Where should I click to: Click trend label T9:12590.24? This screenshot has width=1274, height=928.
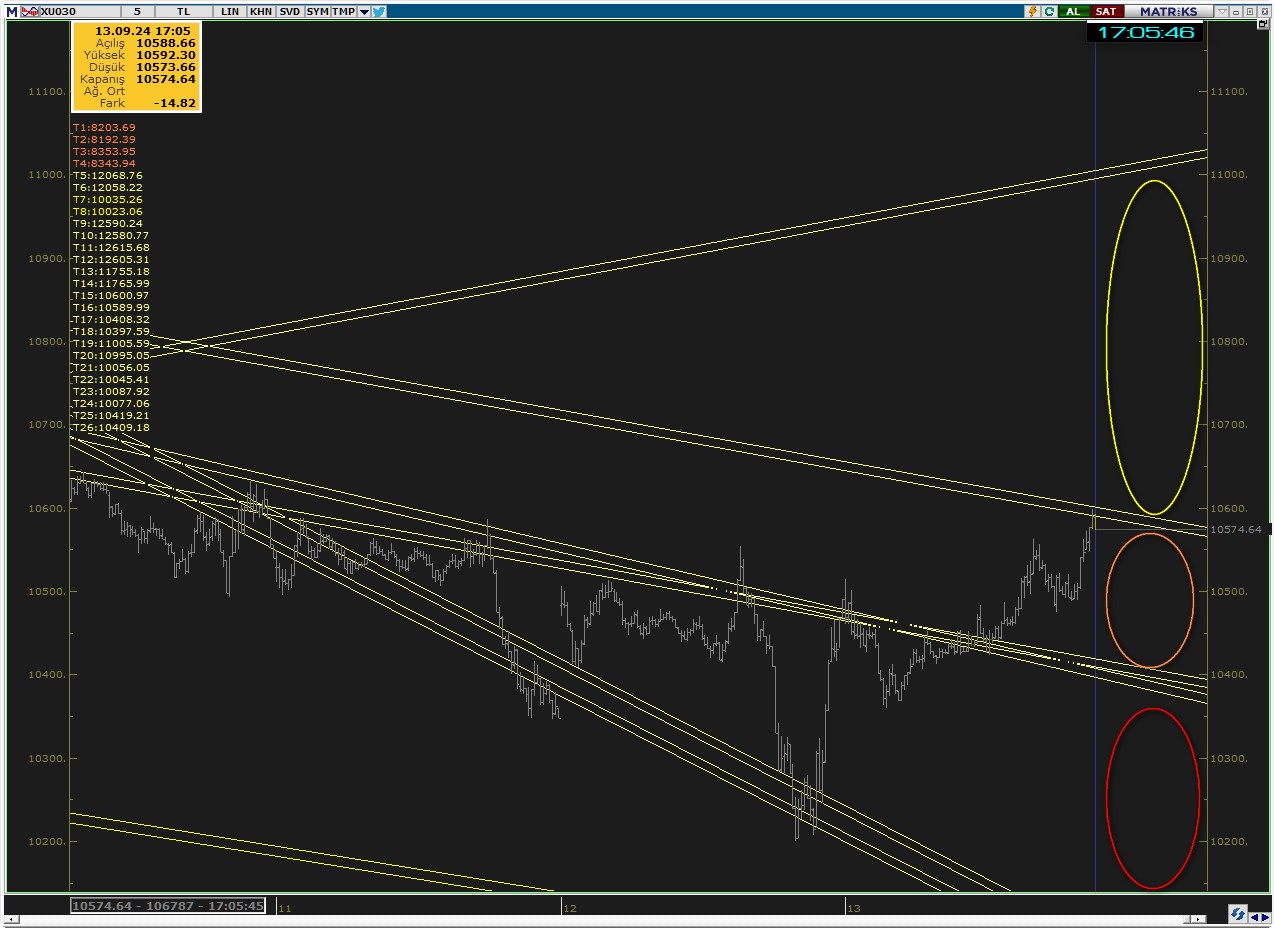point(107,223)
